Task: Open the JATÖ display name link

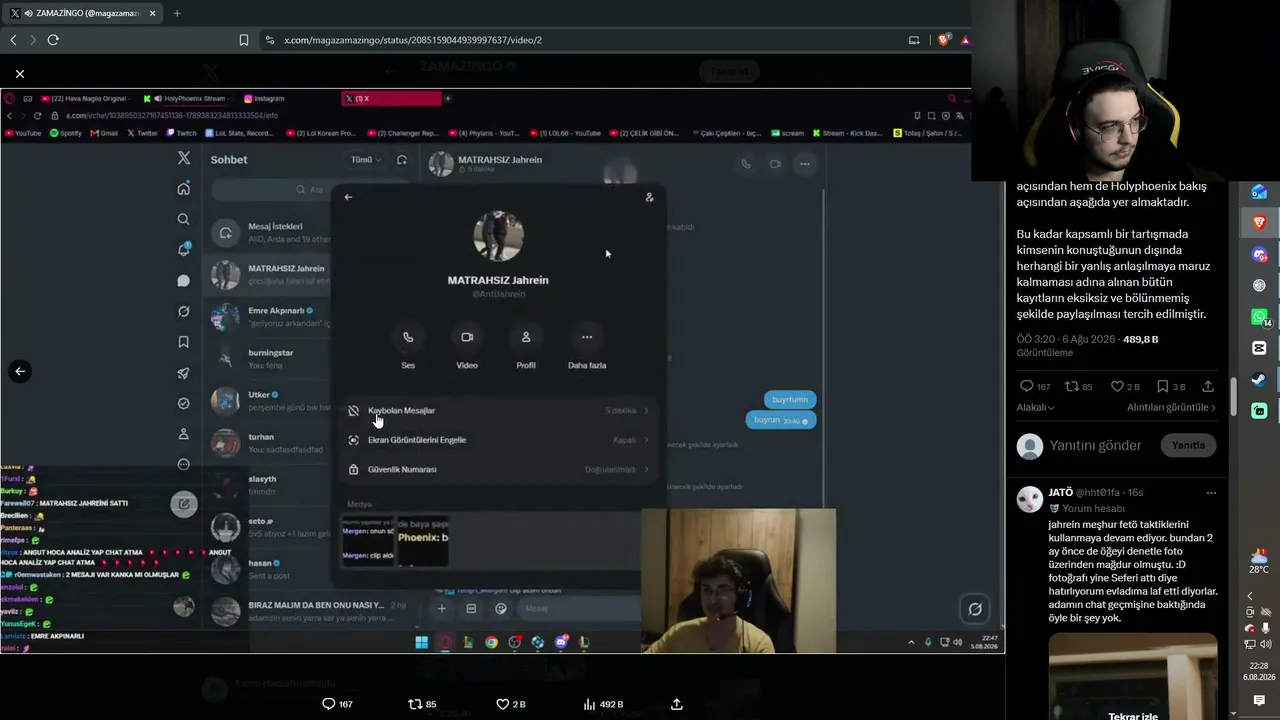Action: click(x=1060, y=492)
